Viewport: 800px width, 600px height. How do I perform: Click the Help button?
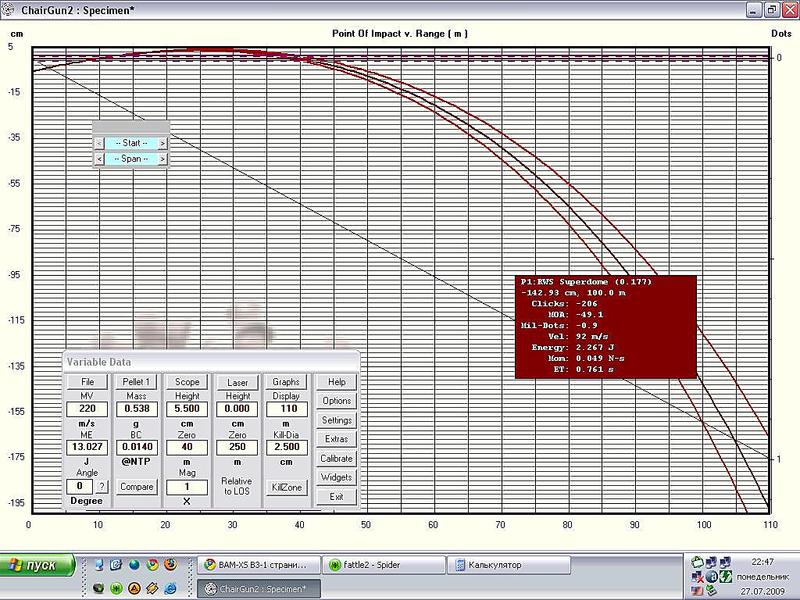point(336,382)
